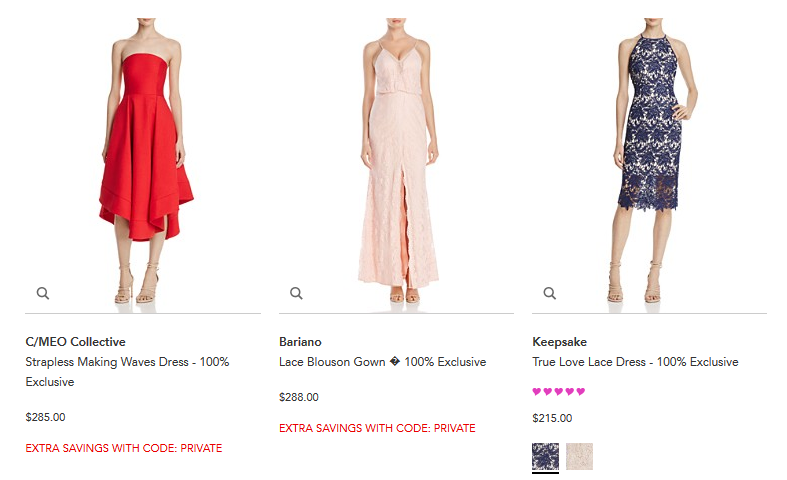Click the $288.00 price of Bariano gown

click(x=299, y=397)
